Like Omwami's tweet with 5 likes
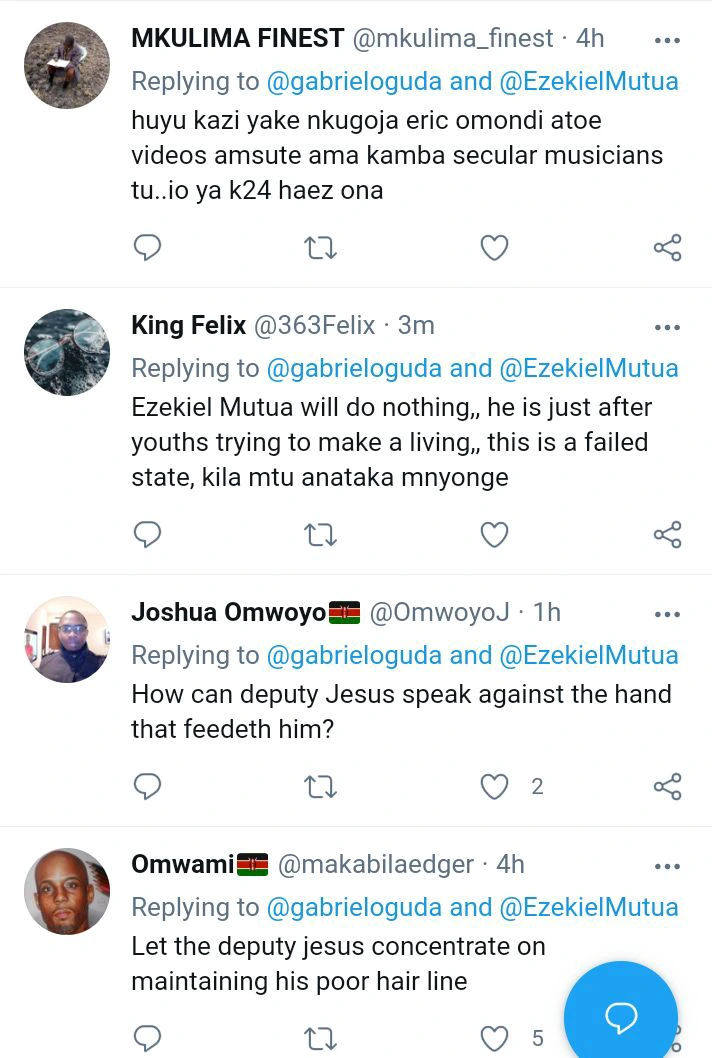Screen dimensions: 714x1058 (494, 1038)
